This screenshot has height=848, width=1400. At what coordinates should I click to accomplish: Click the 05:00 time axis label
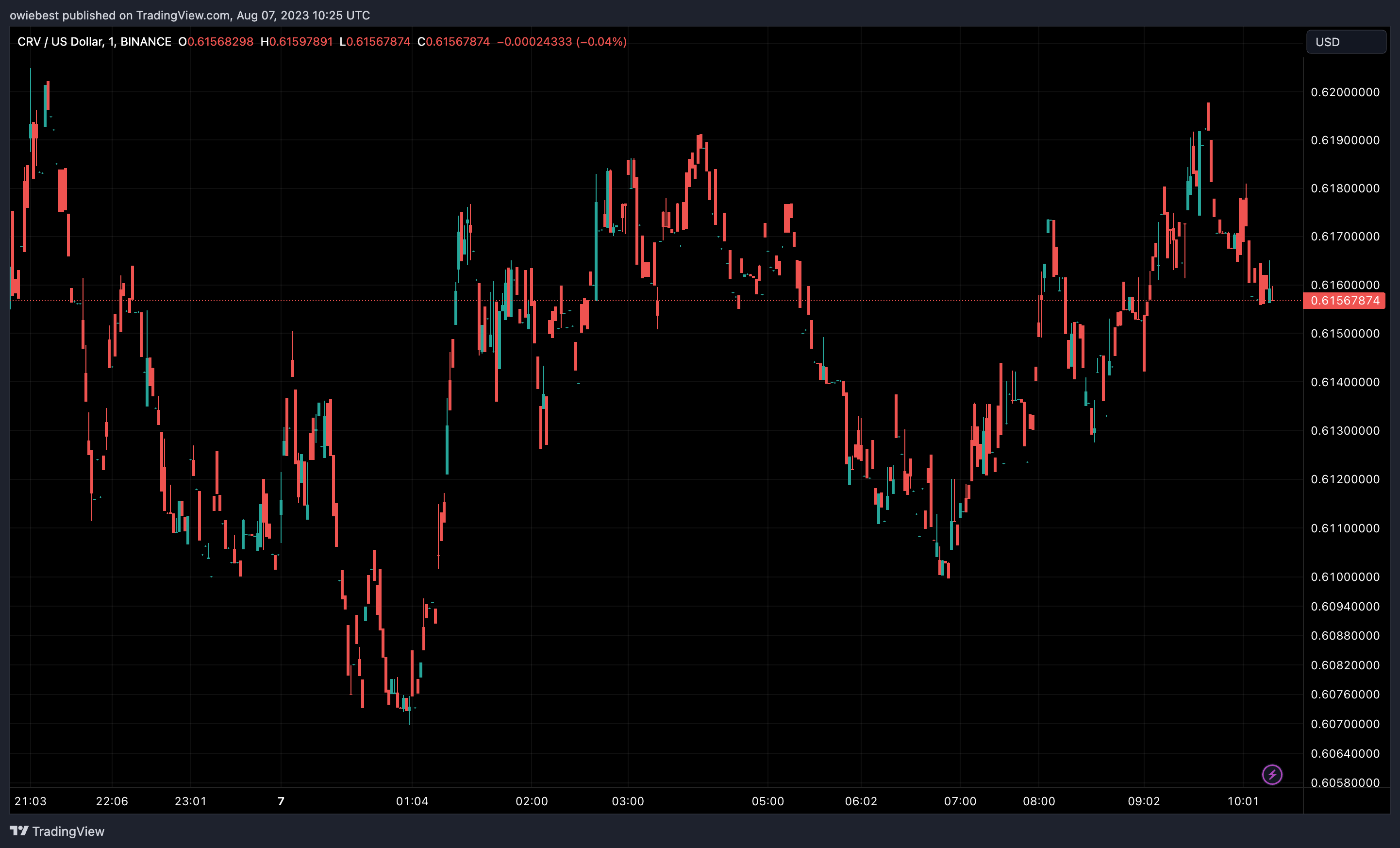coord(767,801)
